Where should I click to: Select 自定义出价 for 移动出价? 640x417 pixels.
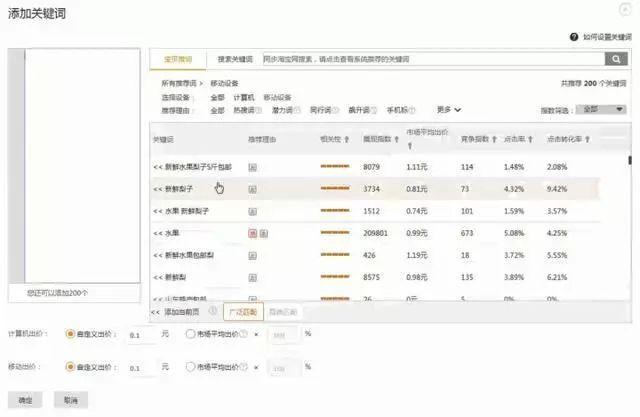tap(70, 367)
